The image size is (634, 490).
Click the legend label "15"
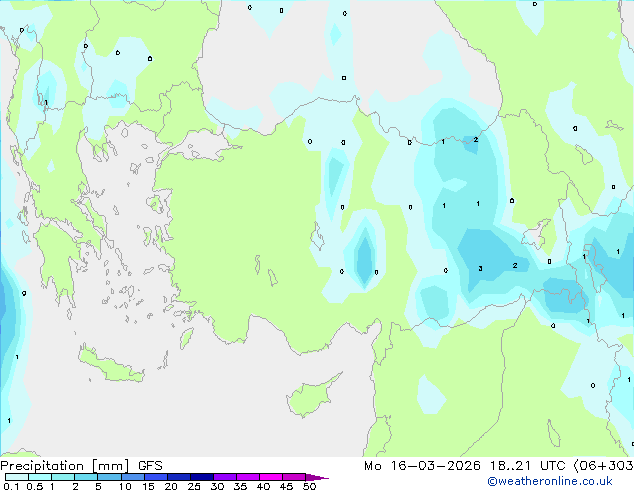(148, 486)
